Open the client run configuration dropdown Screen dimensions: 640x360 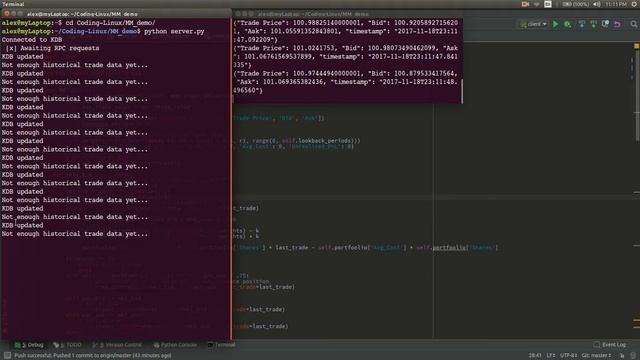pyautogui.click(x=533, y=24)
